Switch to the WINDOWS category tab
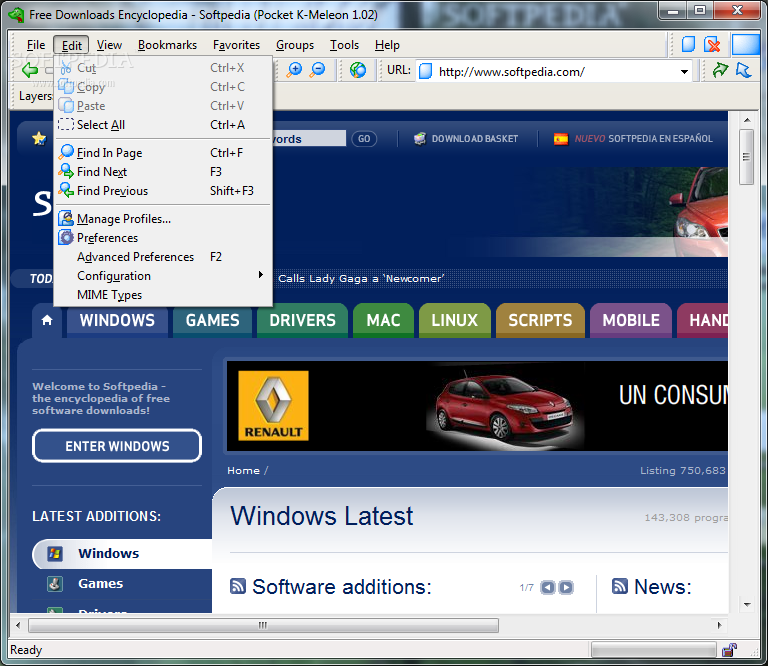The width and height of the screenshot is (768, 666). 117,320
